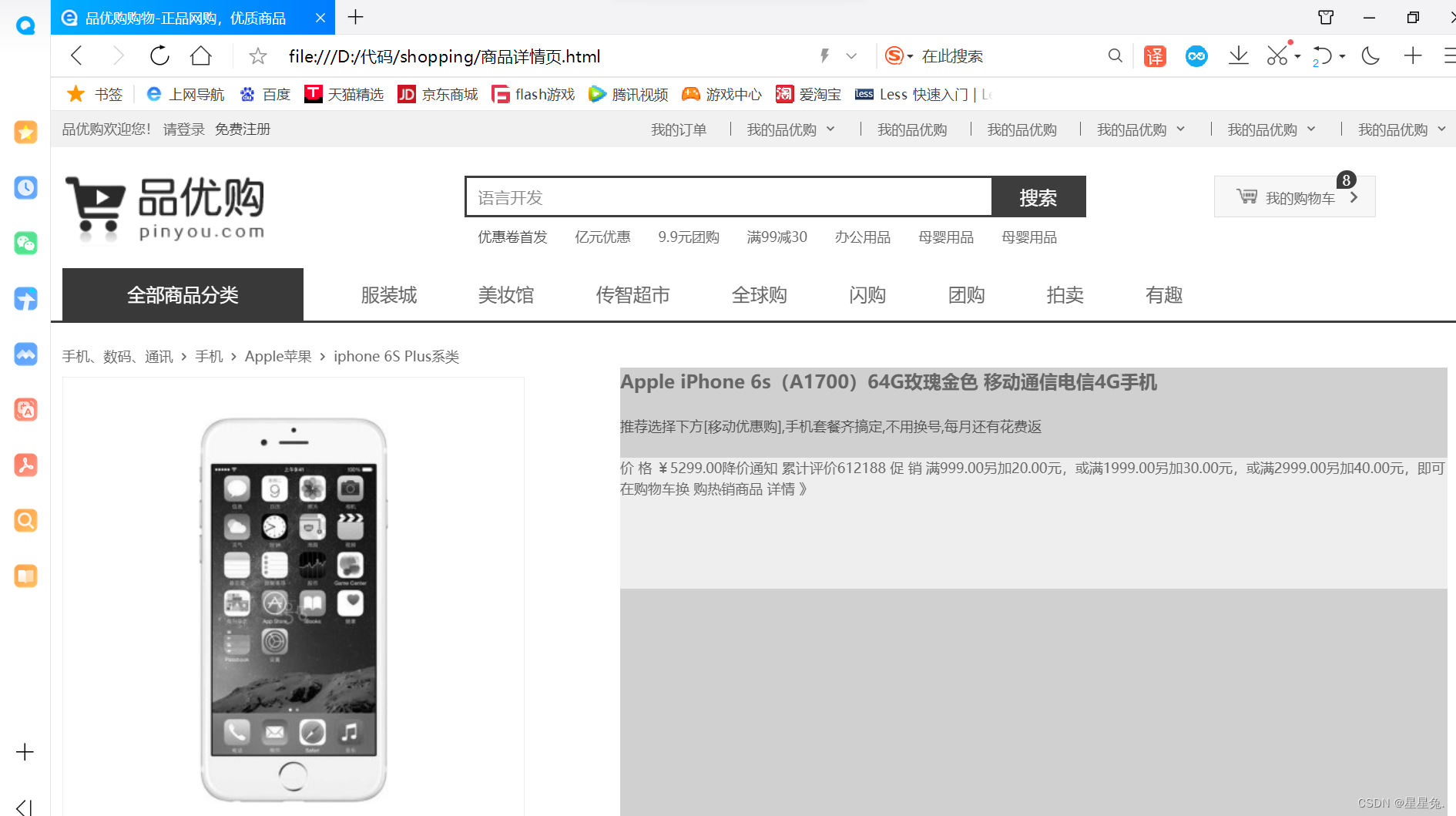
Task: Click the 9.9元团购 hot word link
Action: (689, 237)
